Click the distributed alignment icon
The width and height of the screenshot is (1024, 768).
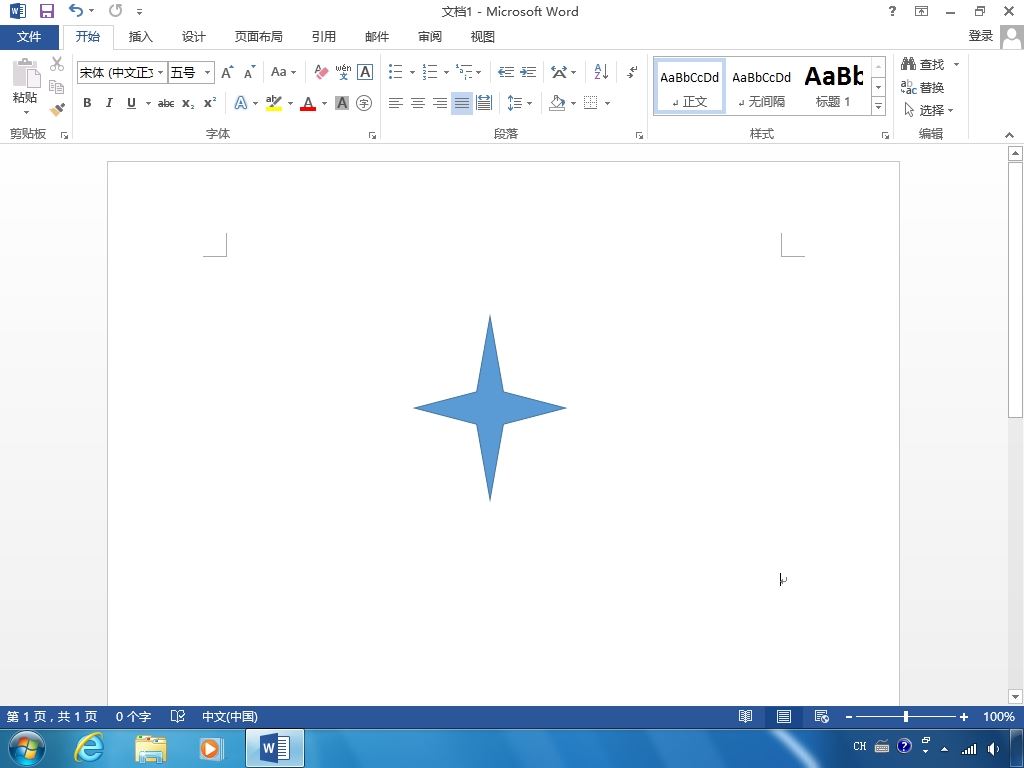pos(484,103)
